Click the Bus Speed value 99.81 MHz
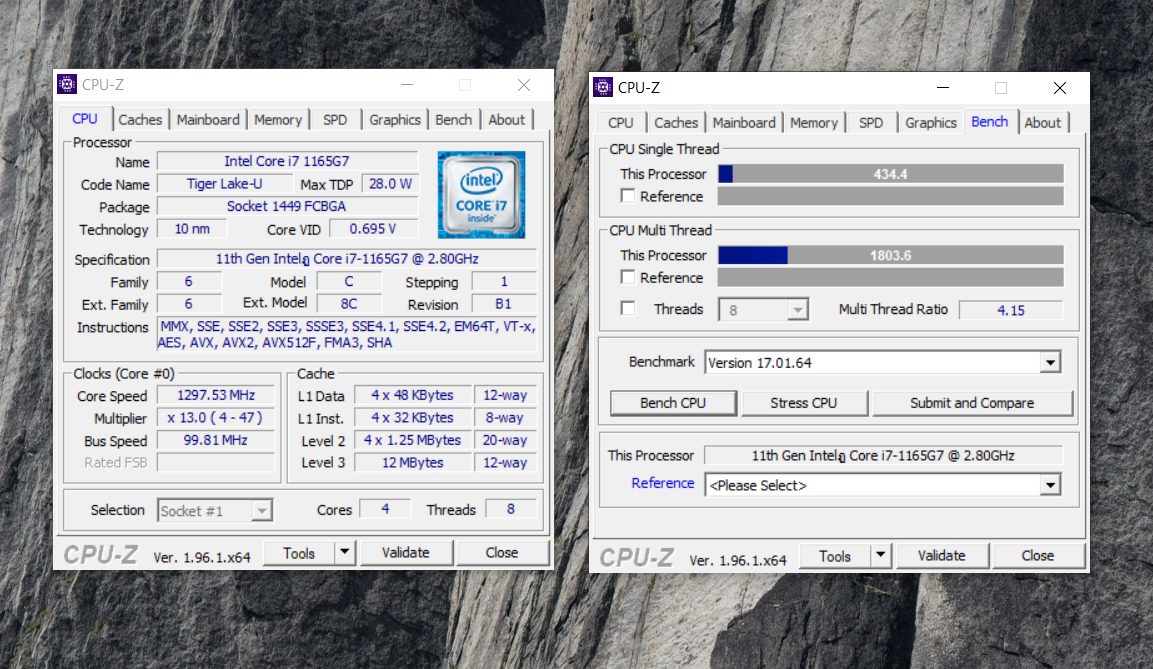 tap(215, 440)
